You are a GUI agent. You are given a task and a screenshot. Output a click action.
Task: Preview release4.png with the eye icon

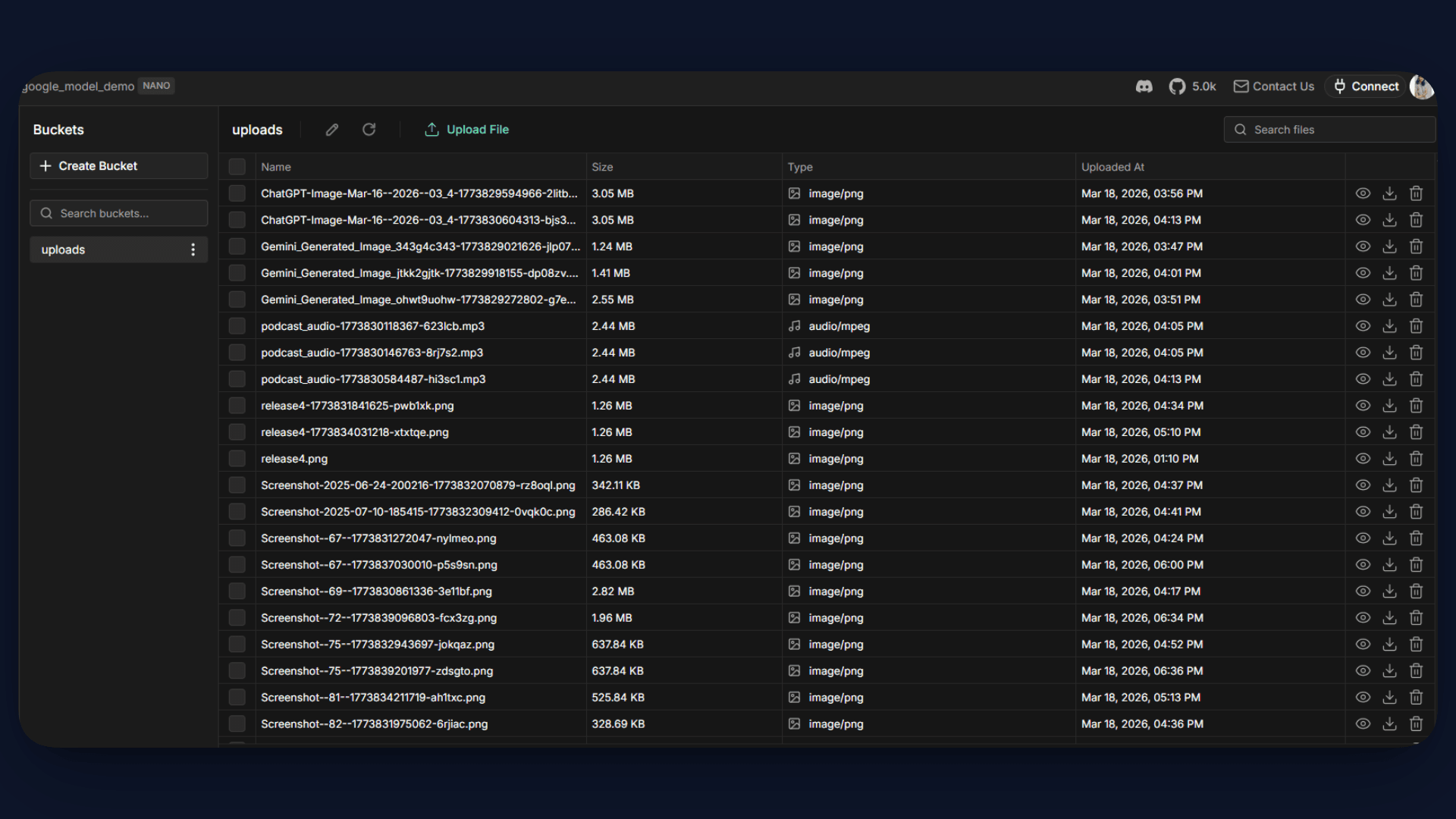pos(1363,459)
